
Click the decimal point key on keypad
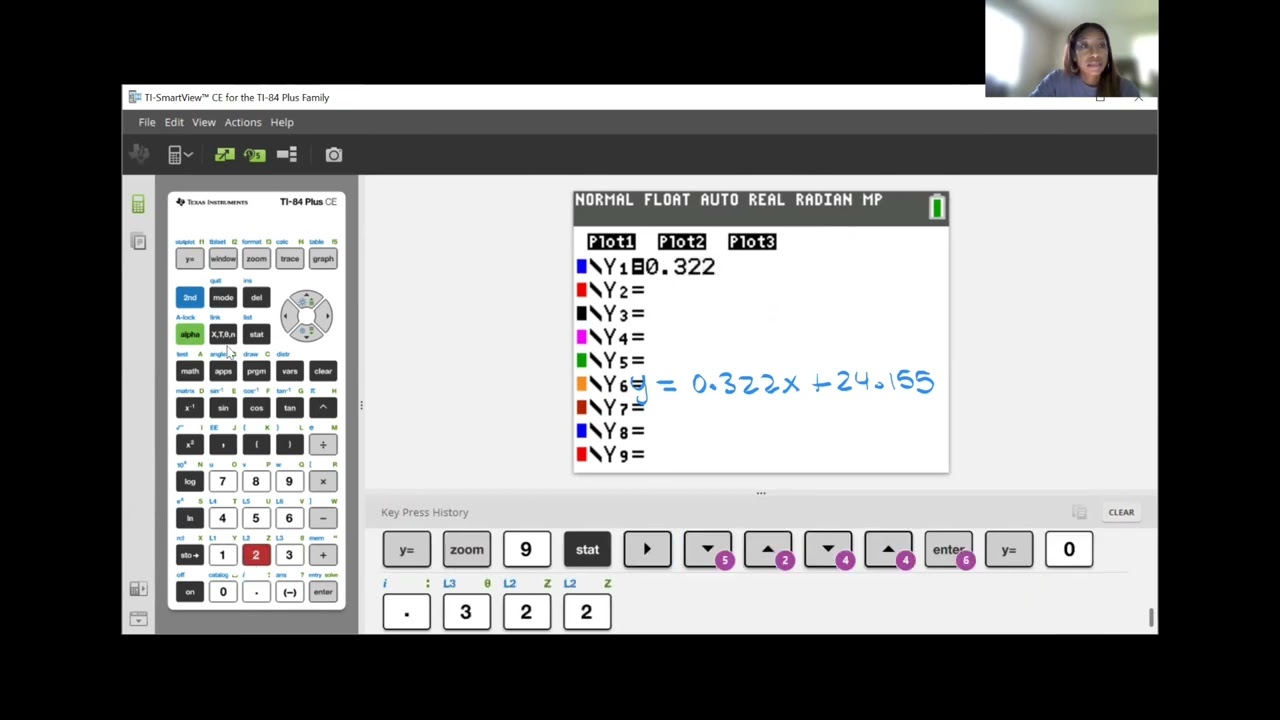tap(256, 592)
